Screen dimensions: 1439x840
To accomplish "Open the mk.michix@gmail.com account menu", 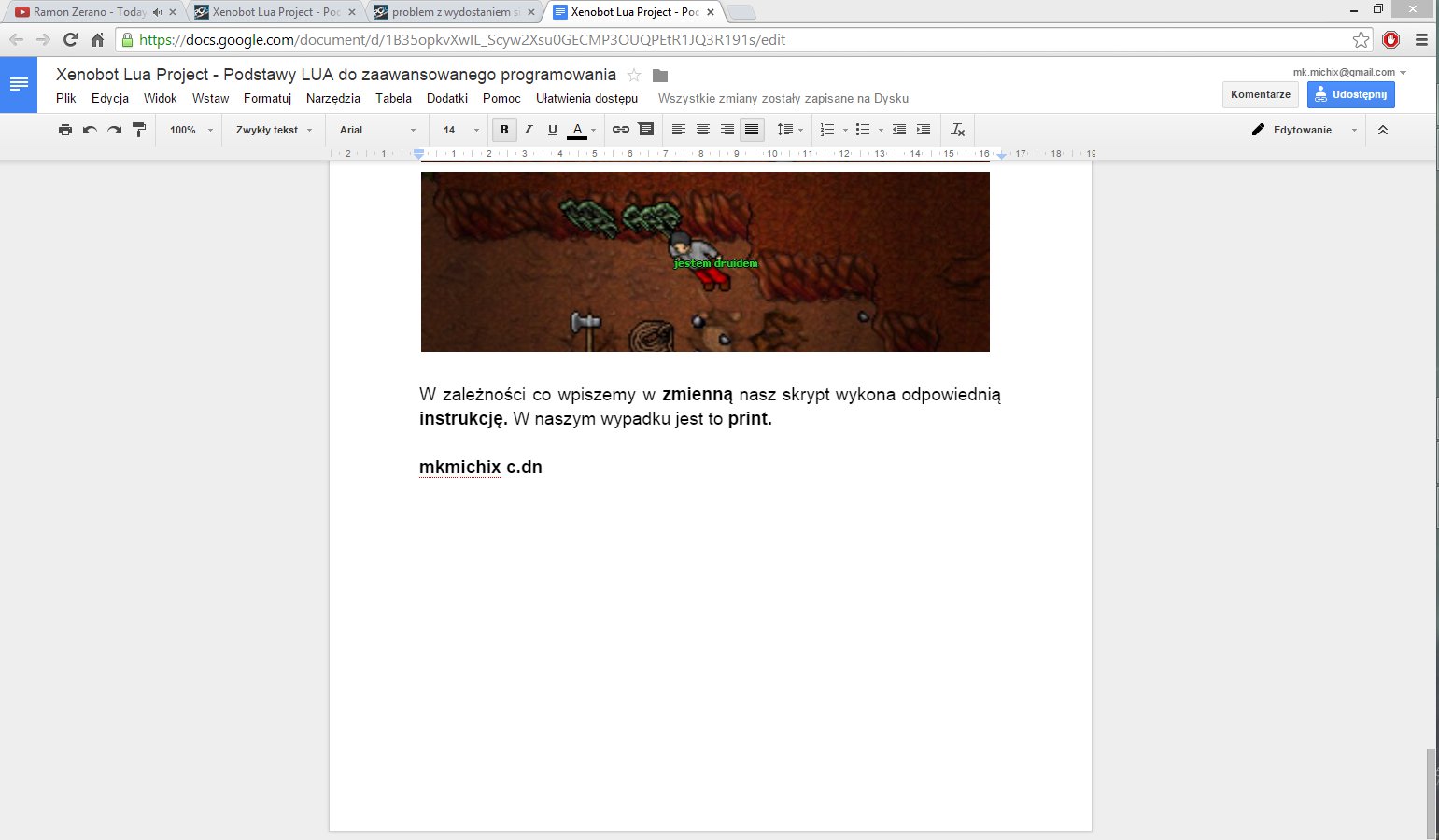I will pyautogui.click(x=1349, y=72).
